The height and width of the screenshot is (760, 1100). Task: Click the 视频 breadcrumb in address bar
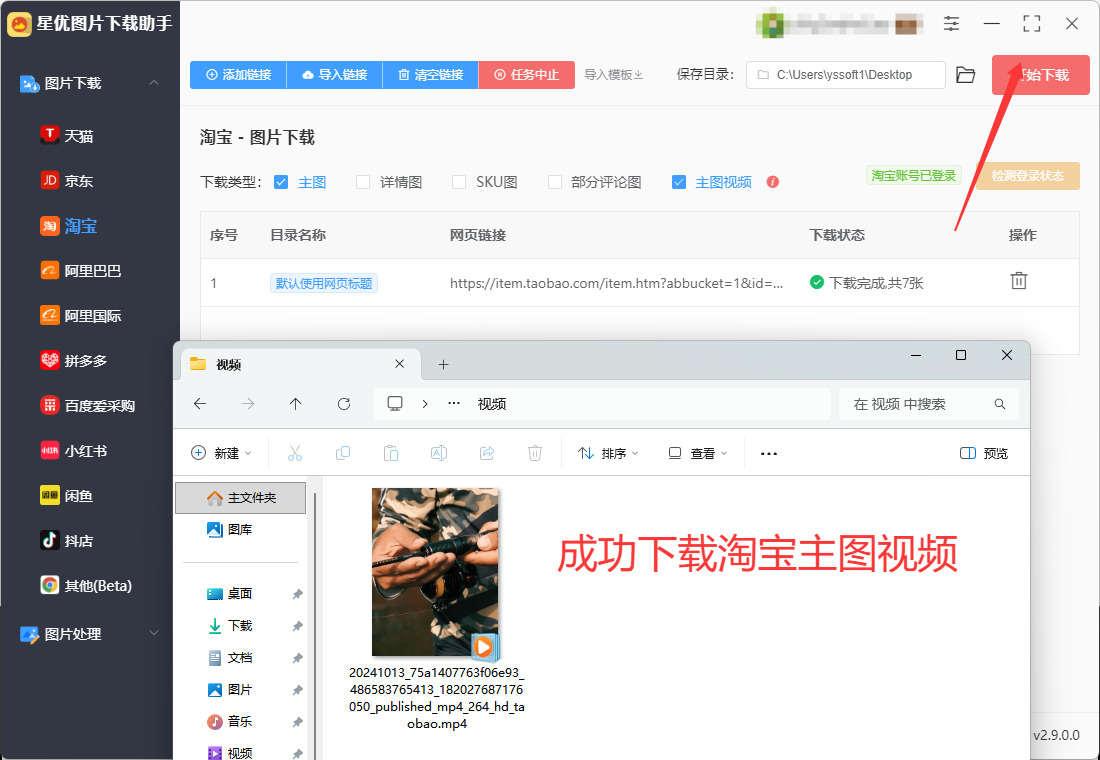[x=492, y=404]
